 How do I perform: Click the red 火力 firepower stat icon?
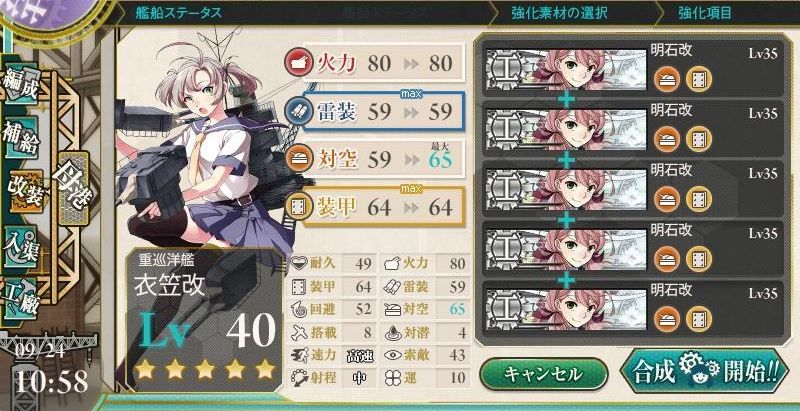pos(296,63)
